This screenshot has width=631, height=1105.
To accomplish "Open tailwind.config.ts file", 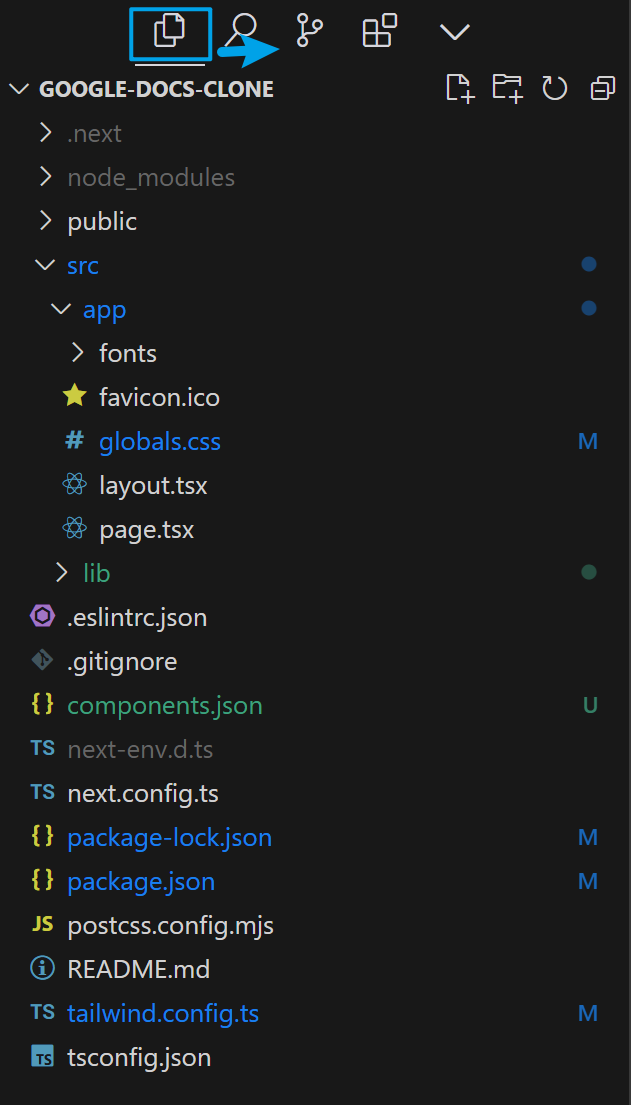I will (162, 1013).
